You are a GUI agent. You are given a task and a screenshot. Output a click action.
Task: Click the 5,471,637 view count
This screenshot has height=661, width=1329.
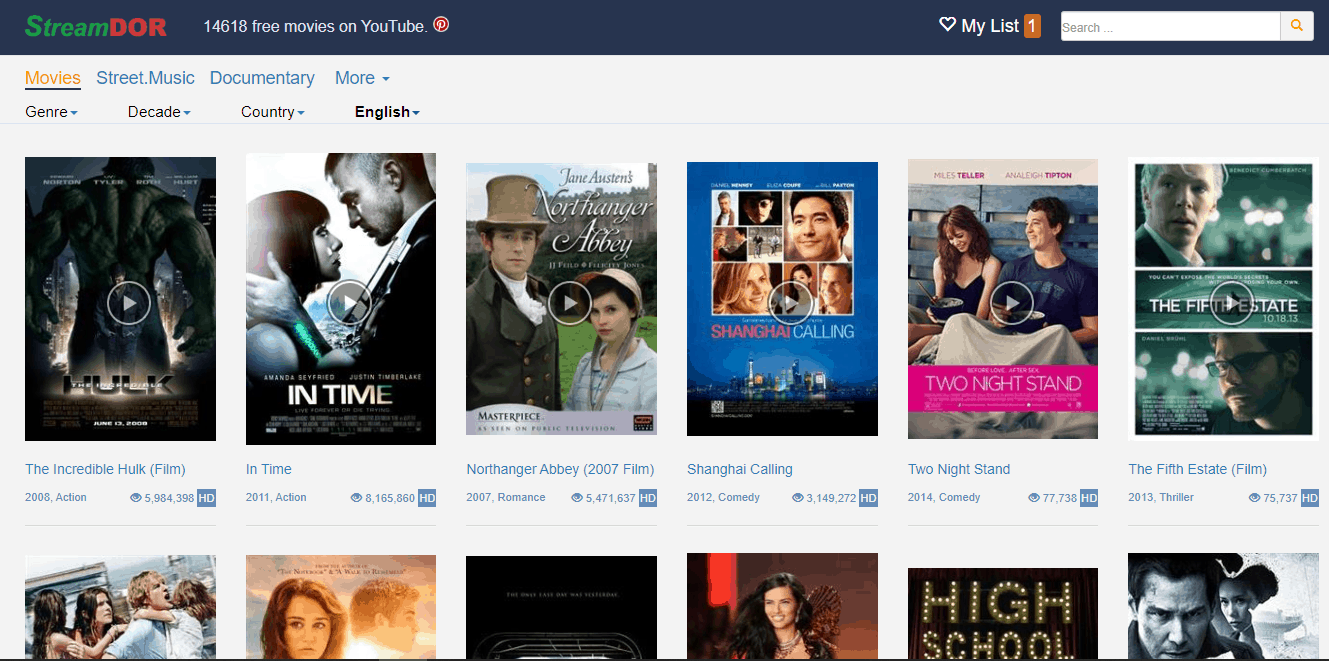point(611,498)
